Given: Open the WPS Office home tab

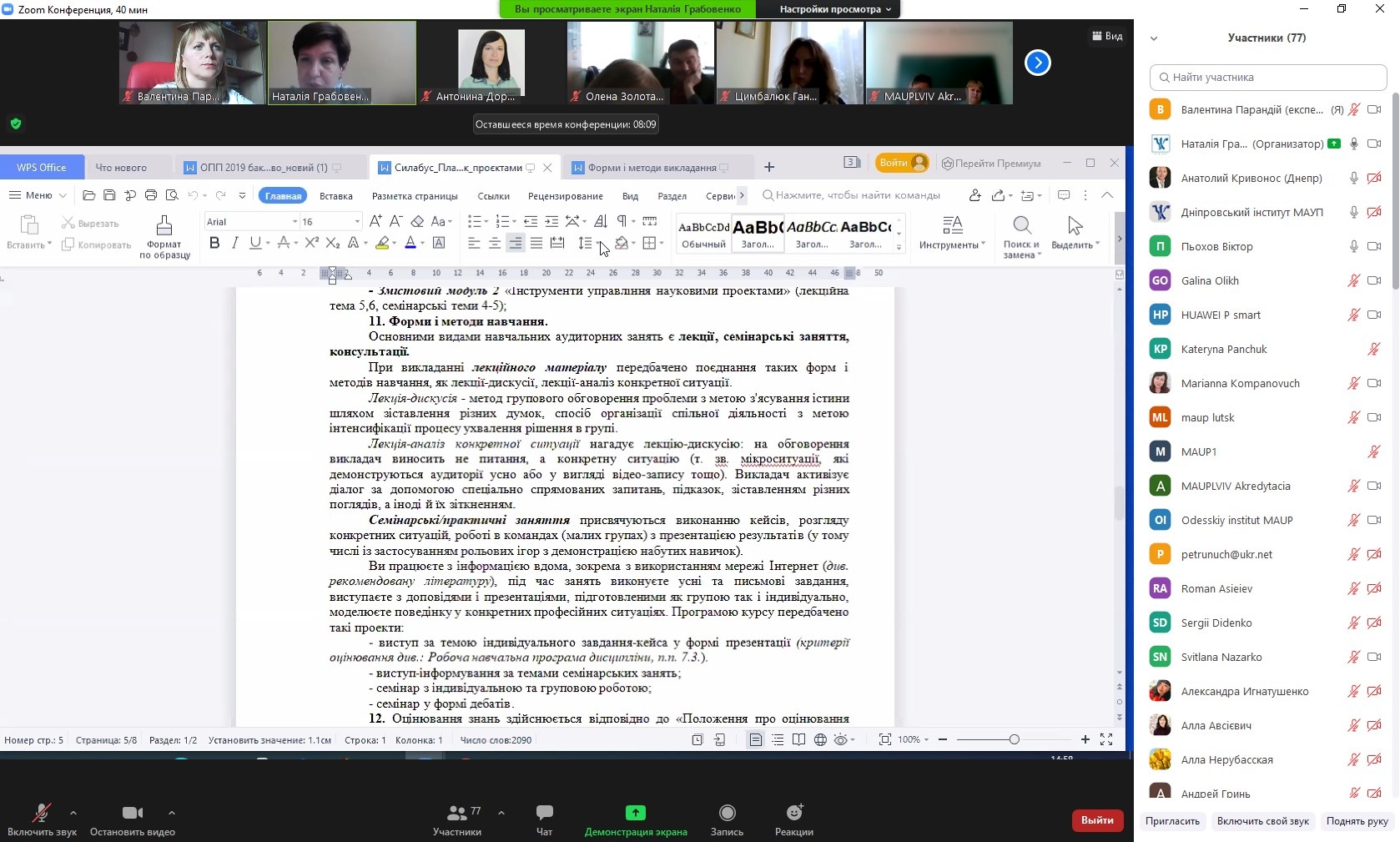Looking at the screenshot, I should coord(42,168).
